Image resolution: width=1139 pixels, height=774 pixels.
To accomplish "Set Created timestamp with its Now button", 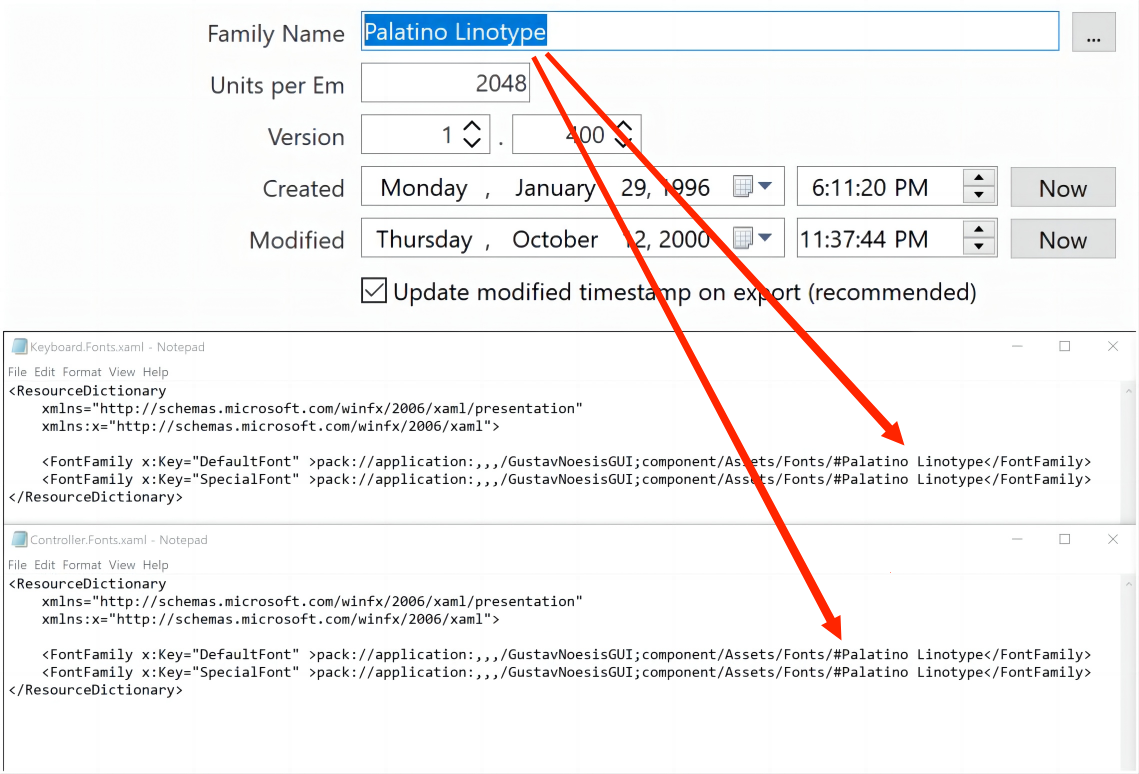I will (1063, 187).
